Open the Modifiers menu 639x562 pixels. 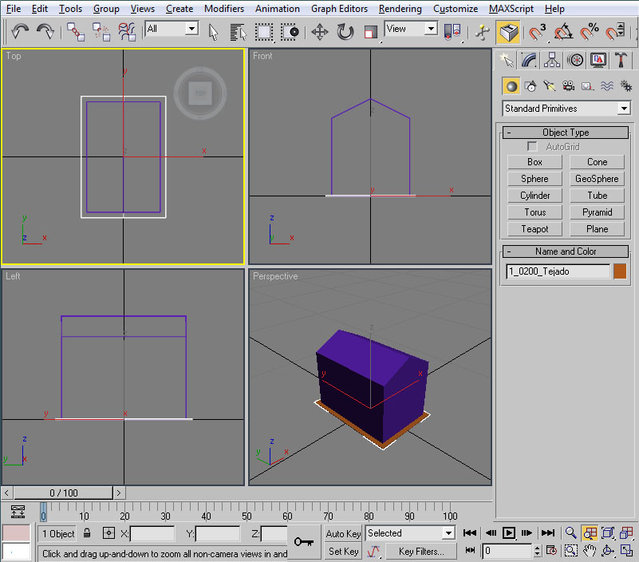click(223, 9)
